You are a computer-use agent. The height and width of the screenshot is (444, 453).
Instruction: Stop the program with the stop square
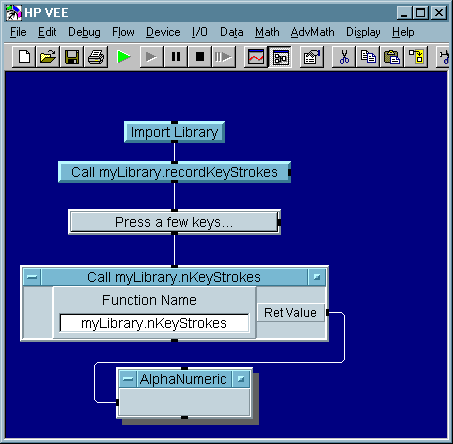[x=200, y=57]
